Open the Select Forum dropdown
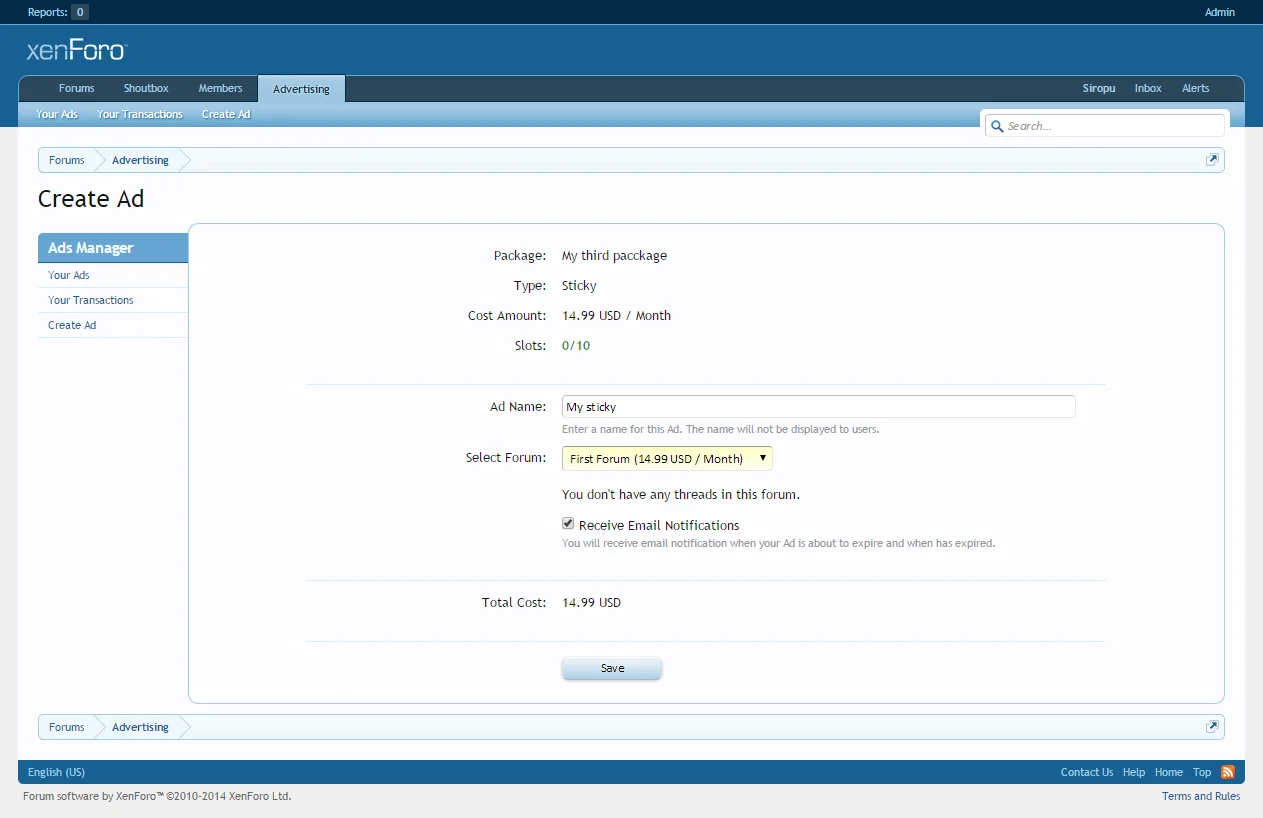 666,457
